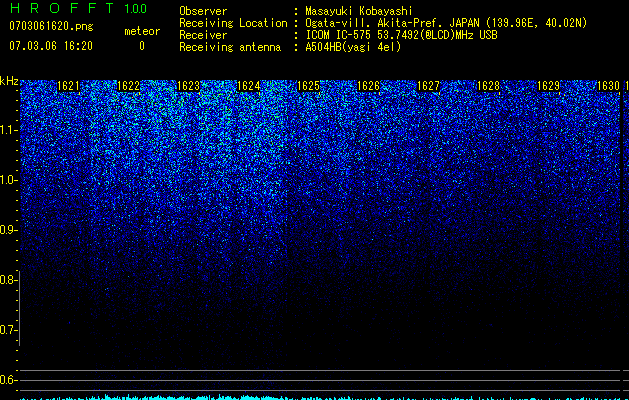Click the 1.1 frequency axis label
The width and height of the screenshot is (629, 400).
[8, 130]
